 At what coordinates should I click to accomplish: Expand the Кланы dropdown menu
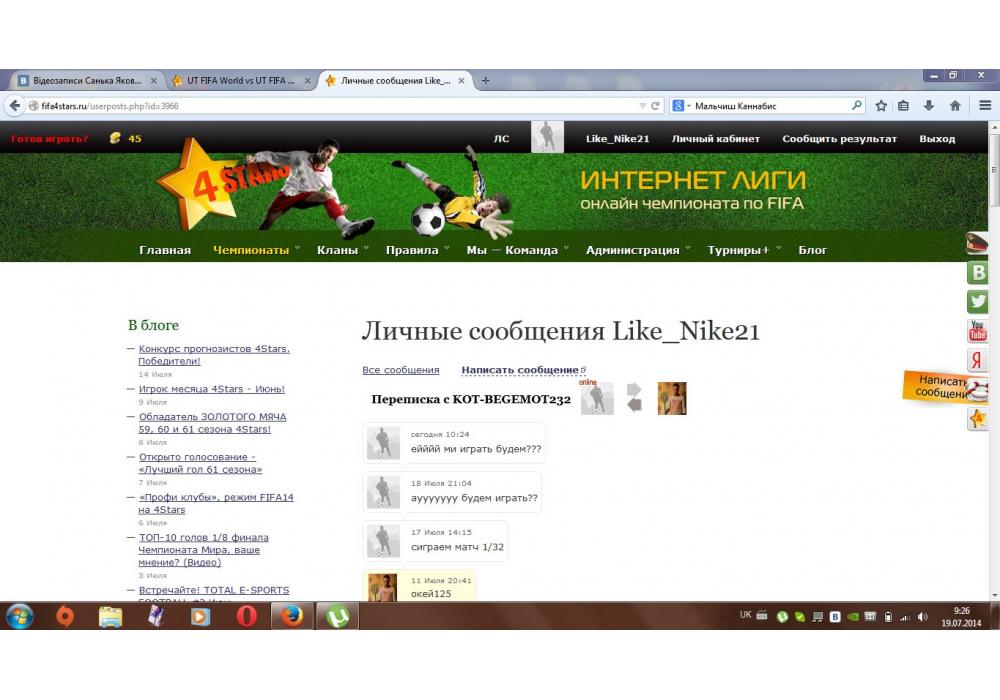pos(337,250)
